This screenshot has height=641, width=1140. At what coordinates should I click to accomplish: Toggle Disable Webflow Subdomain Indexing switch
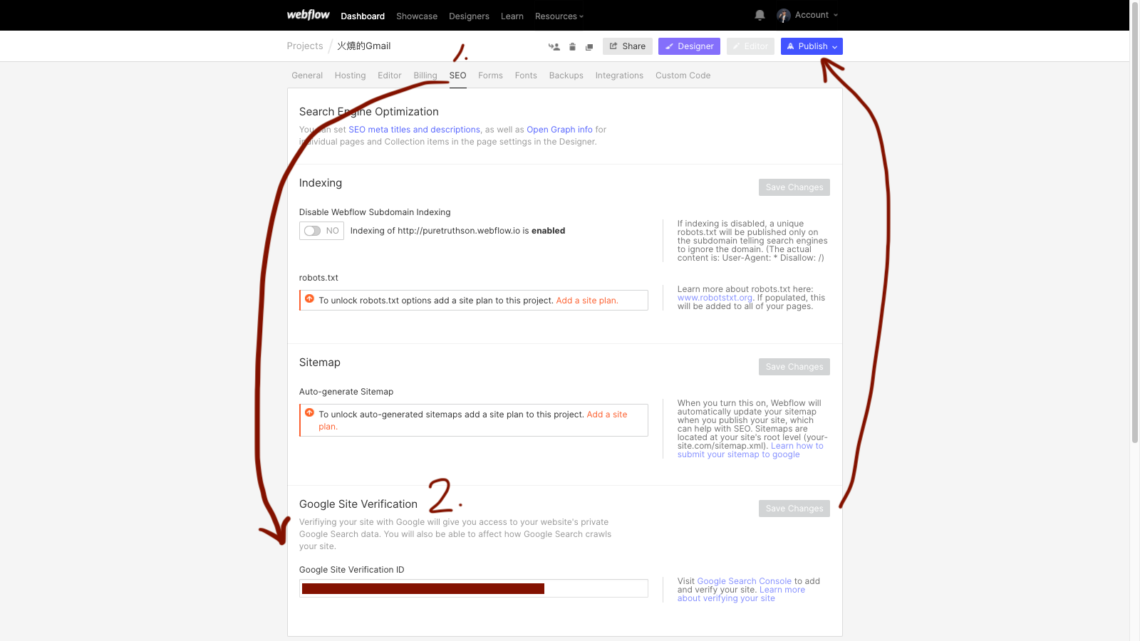tap(320, 231)
